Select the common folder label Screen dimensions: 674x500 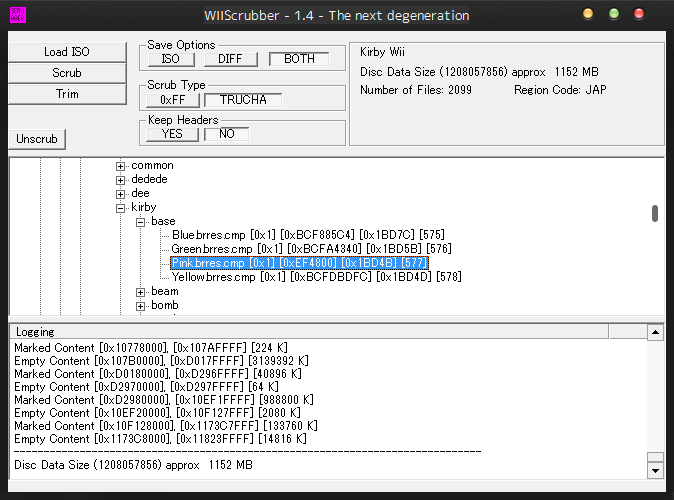(153, 166)
